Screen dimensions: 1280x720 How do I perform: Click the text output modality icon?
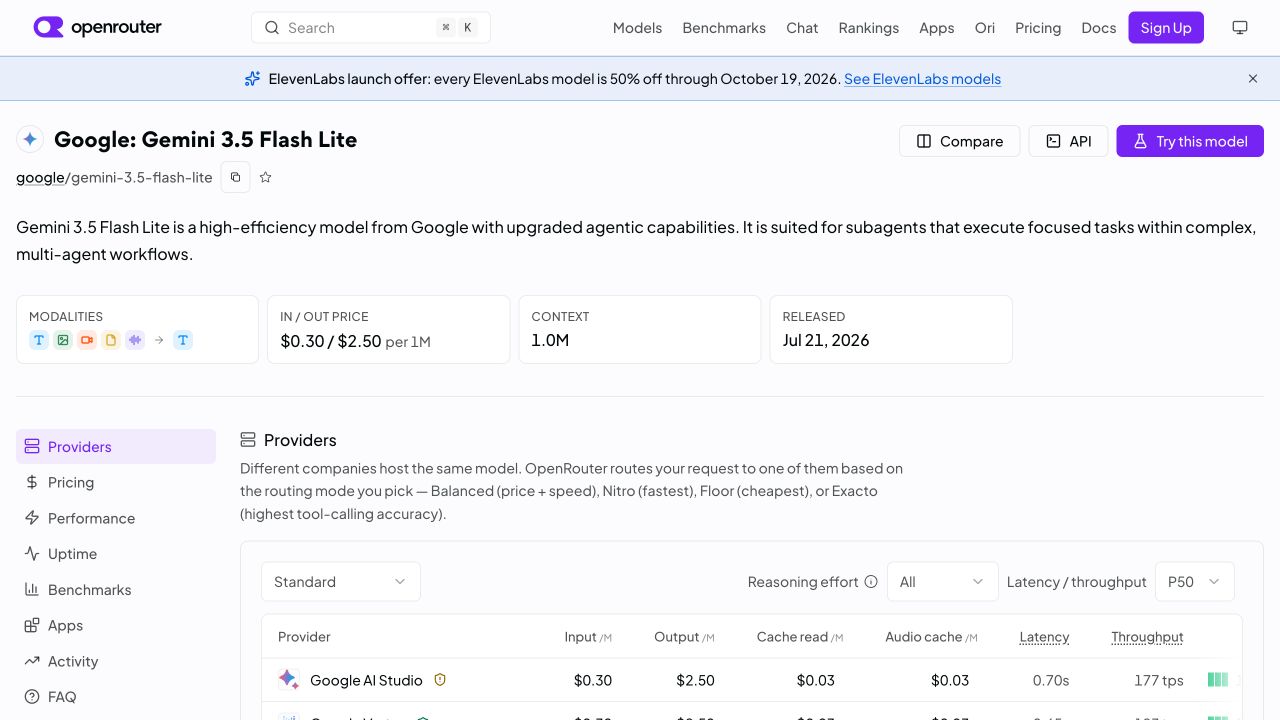(x=183, y=340)
